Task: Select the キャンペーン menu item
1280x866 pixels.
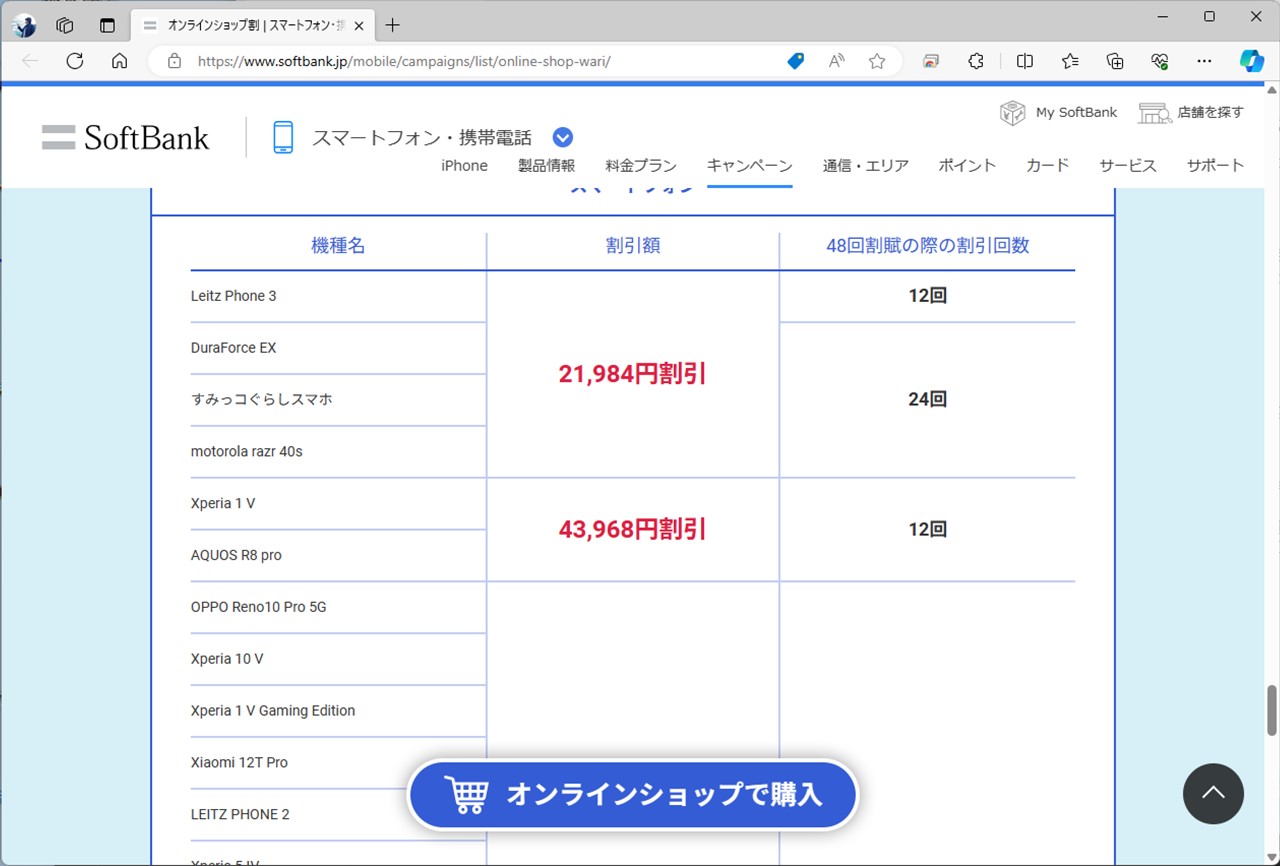Action: (750, 166)
